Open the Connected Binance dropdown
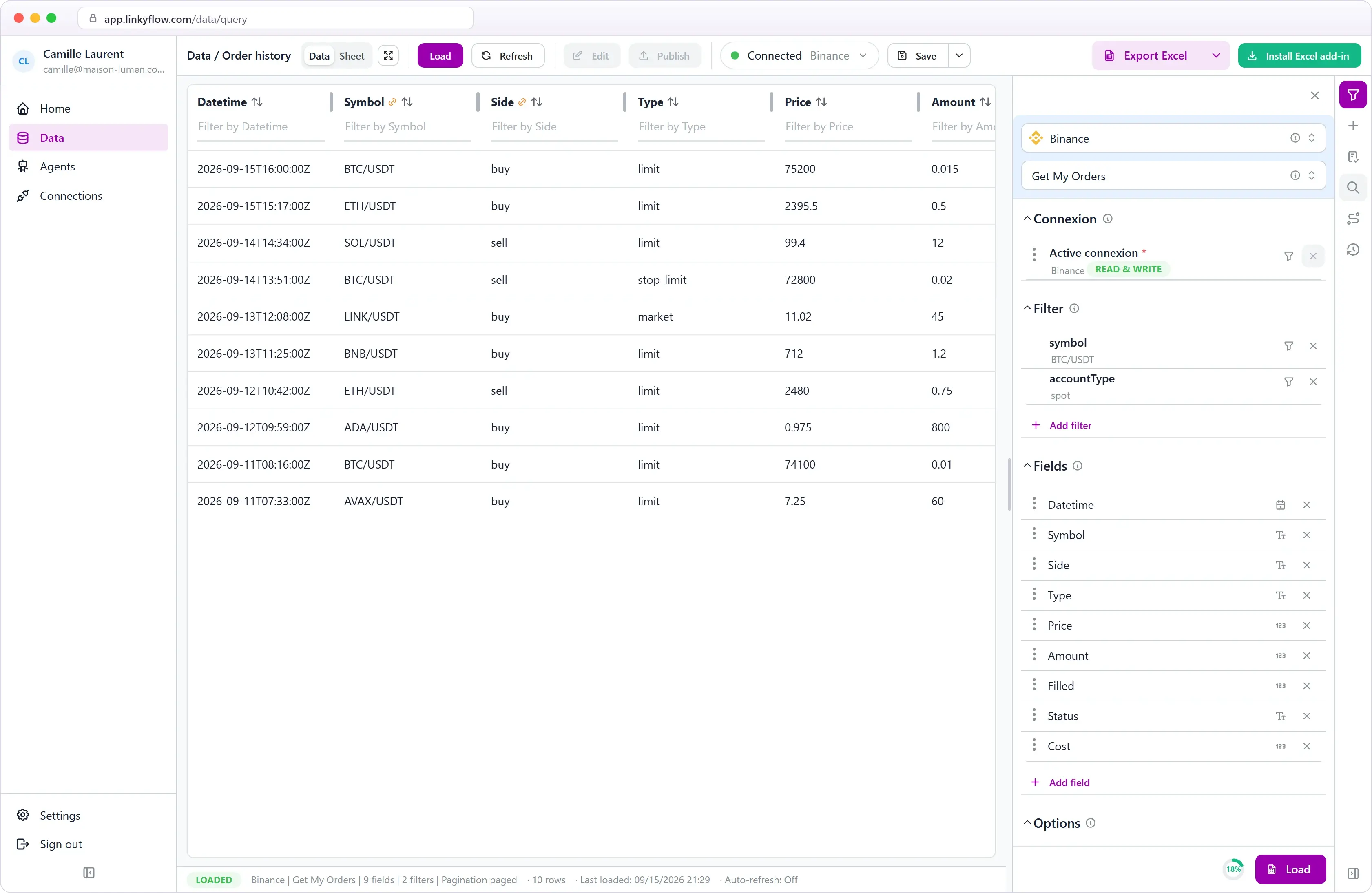Viewport: 1372px width, 893px height. coord(799,56)
